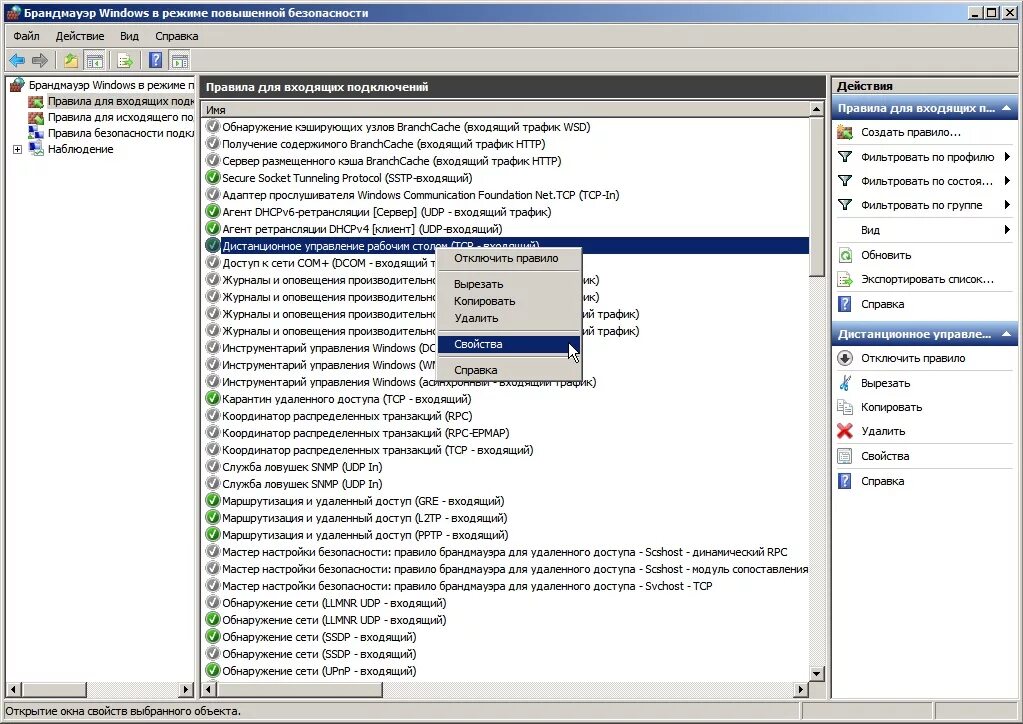Select rule Обнаружение сети (UPnP - входящий)
This screenshot has width=1023, height=724.
[319, 671]
